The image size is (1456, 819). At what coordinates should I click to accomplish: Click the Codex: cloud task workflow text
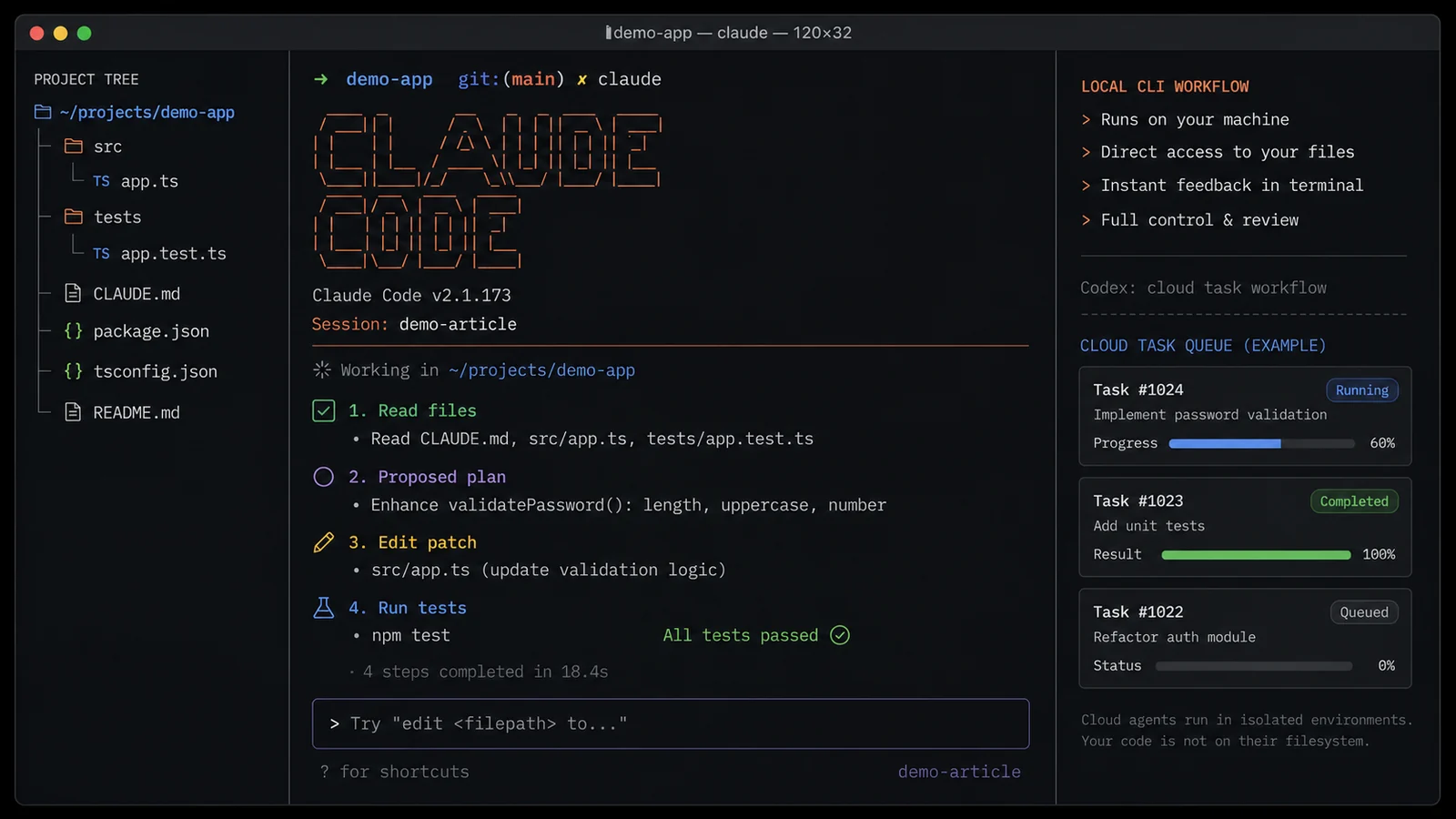tap(1203, 288)
